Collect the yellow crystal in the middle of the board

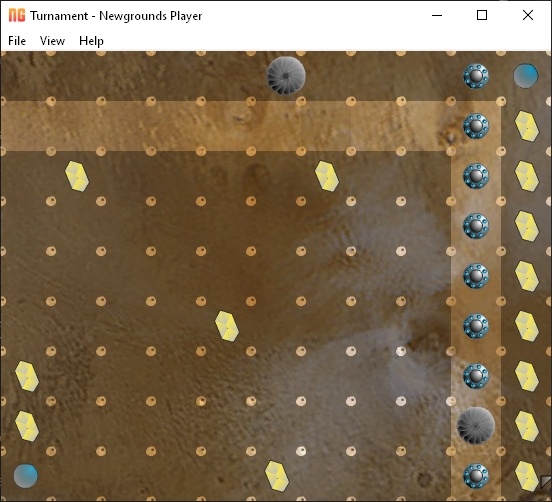coord(227,326)
